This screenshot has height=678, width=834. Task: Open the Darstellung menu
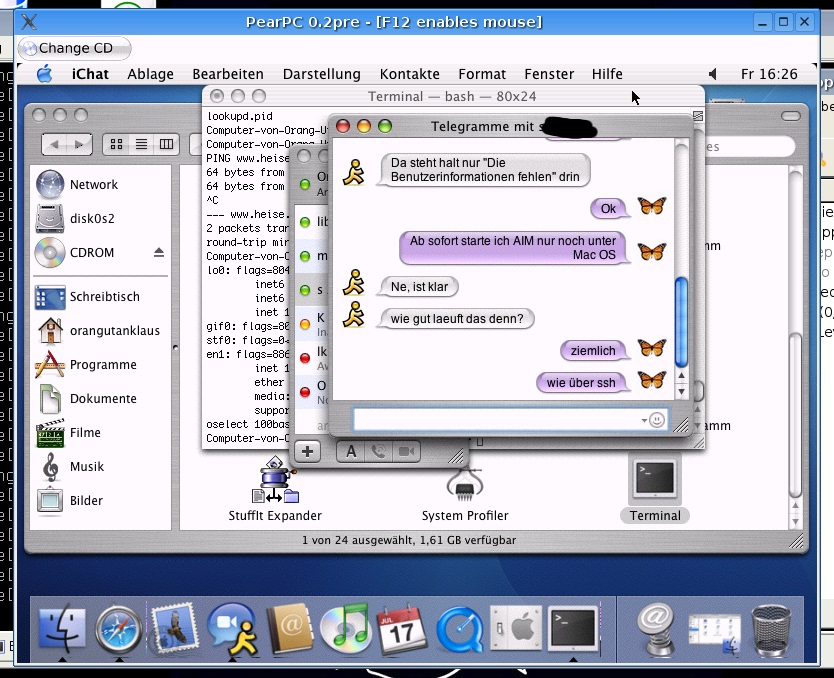322,74
